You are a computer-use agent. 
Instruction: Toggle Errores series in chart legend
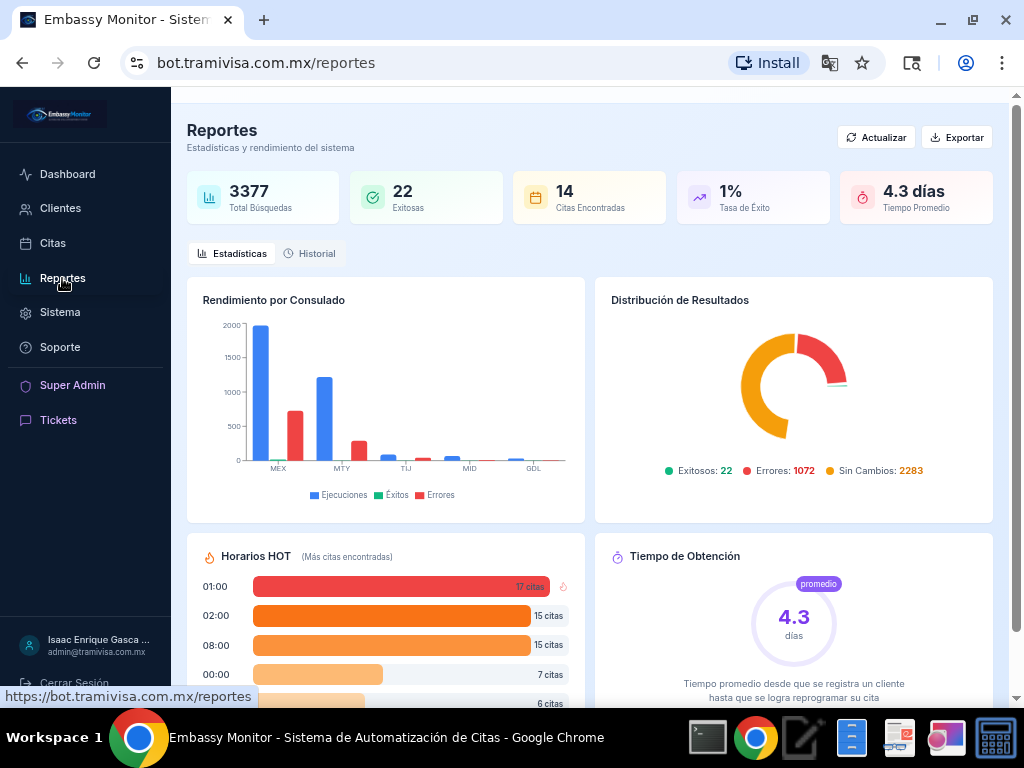[x=434, y=495]
